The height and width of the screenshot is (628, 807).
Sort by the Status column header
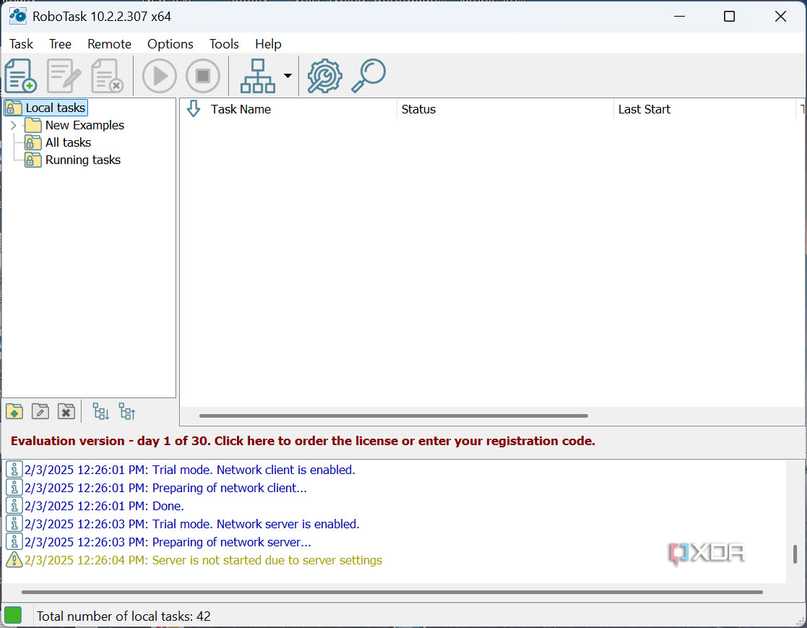click(x=418, y=109)
